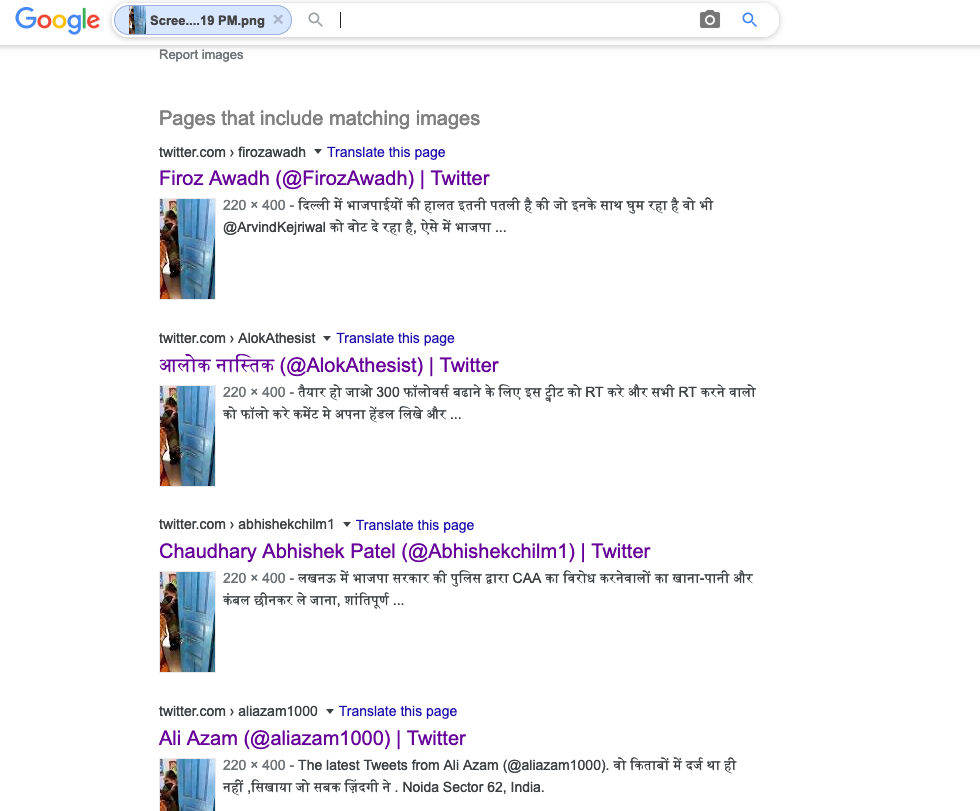This screenshot has width=980, height=811.
Task: Click the camera search-by-image icon
Action: click(709, 20)
